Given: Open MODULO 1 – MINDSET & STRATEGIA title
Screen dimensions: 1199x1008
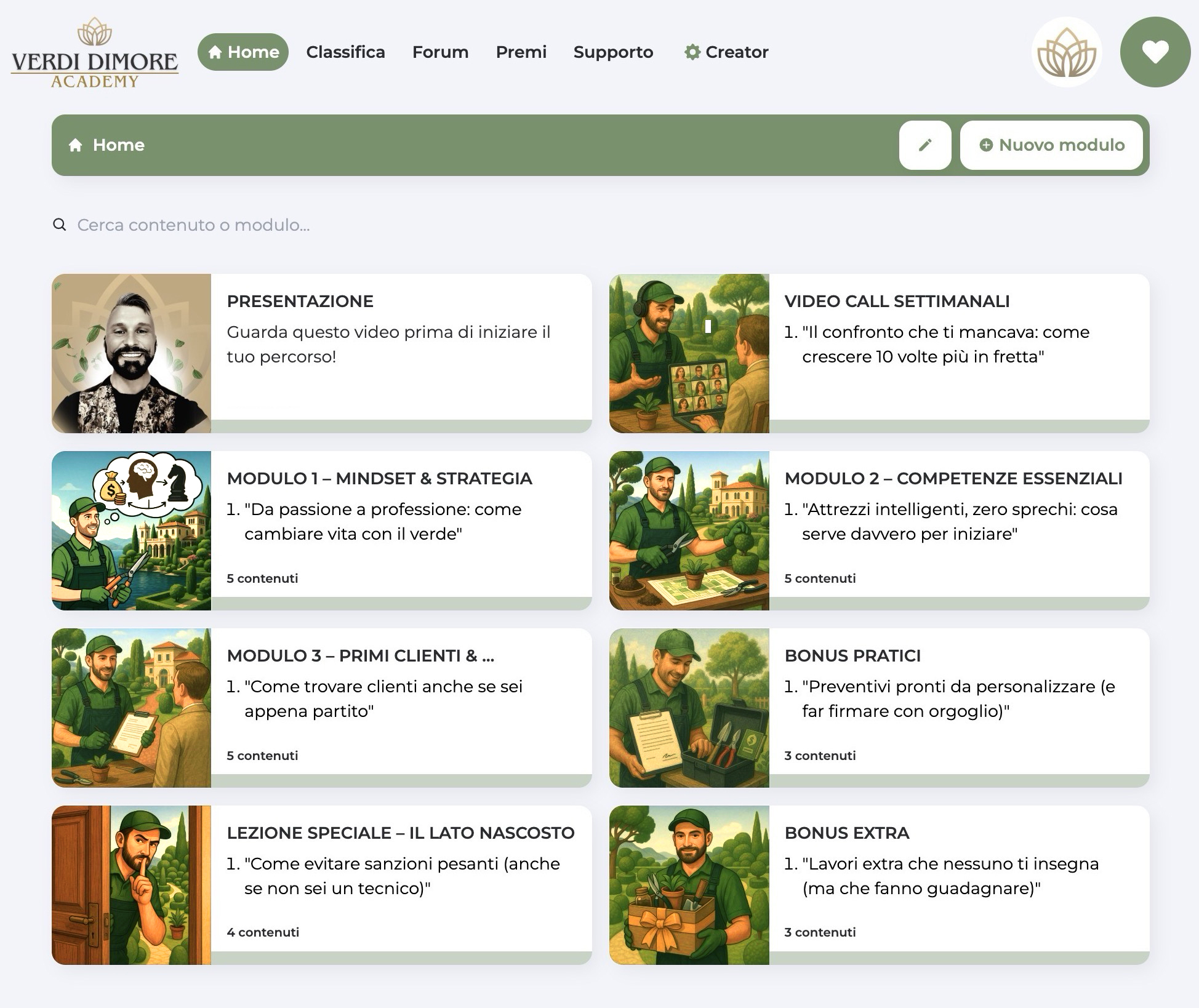Looking at the screenshot, I should click(x=379, y=479).
